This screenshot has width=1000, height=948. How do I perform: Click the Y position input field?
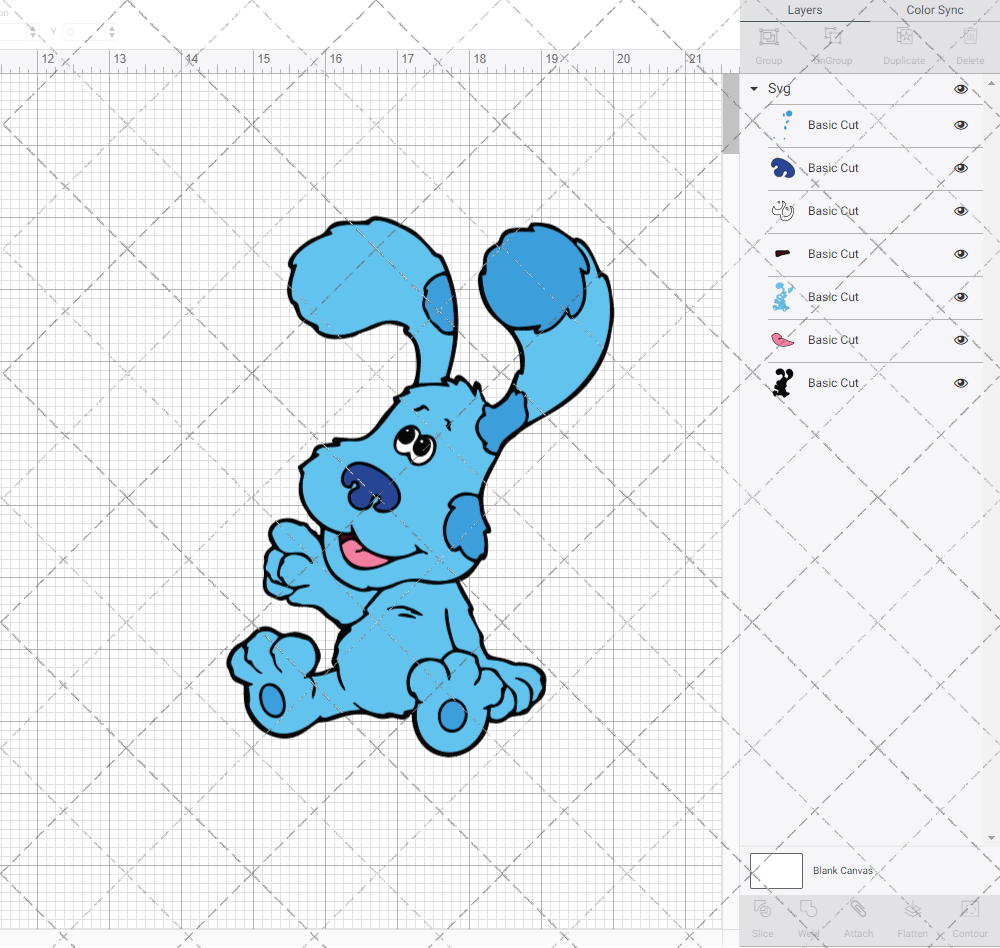[x=84, y=32]
